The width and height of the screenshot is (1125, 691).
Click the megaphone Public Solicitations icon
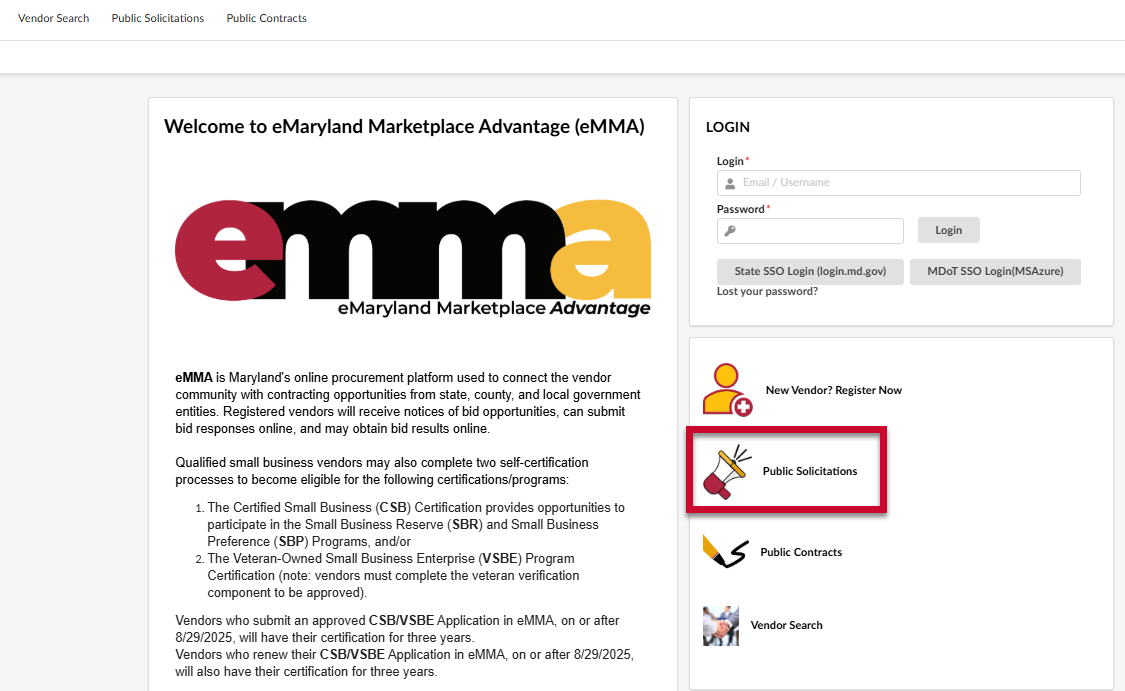[x=727, y=471]
